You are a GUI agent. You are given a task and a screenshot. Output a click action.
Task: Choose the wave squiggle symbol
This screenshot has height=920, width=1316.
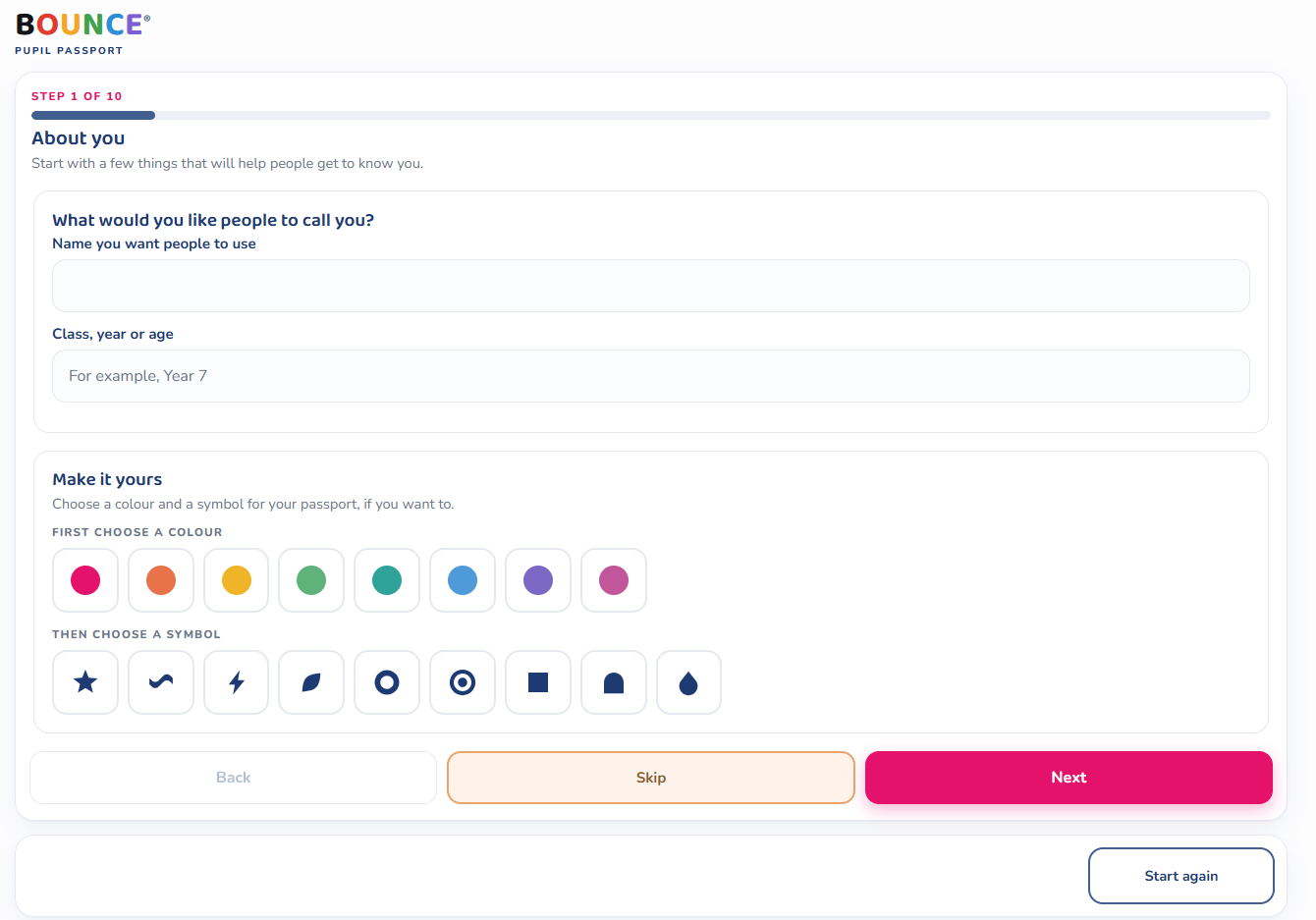161,682
